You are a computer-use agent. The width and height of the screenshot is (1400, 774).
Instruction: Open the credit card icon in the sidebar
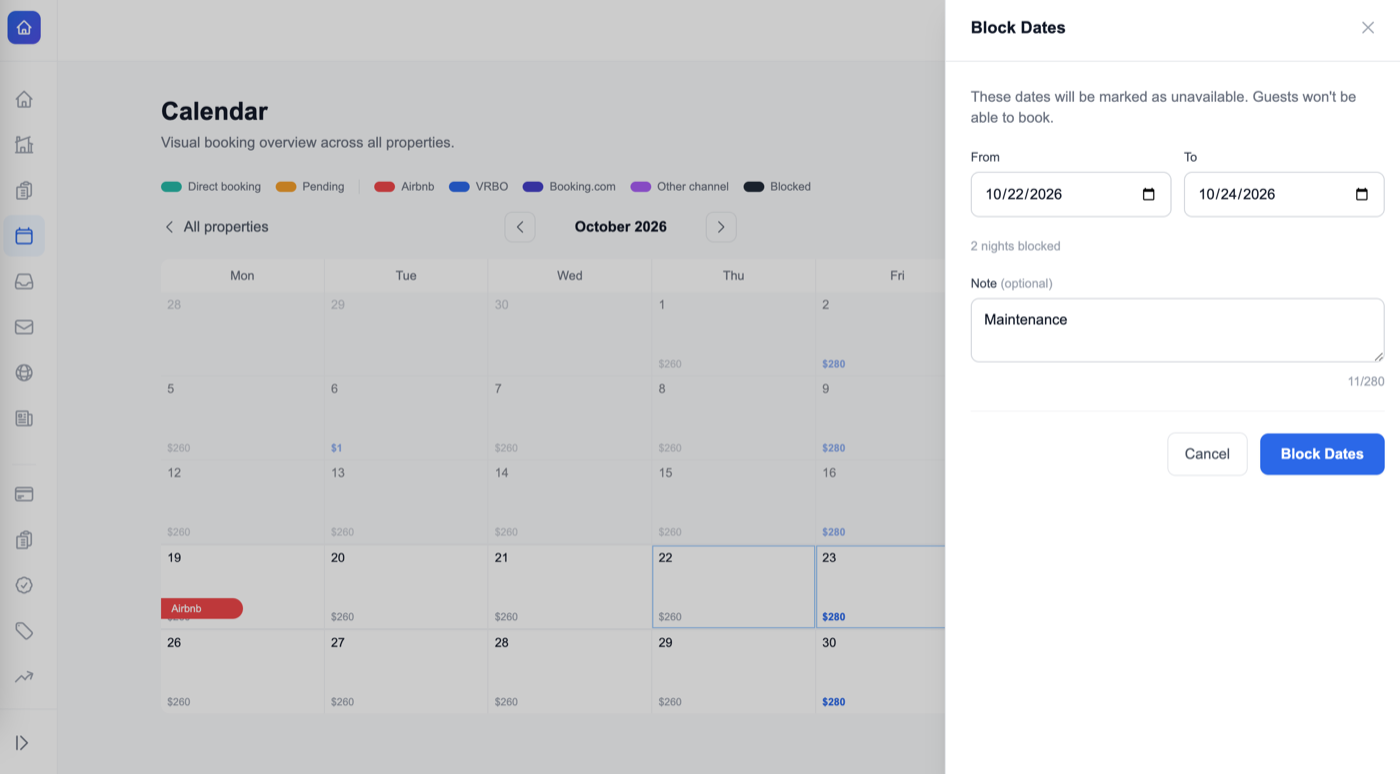click(x=24, y=494)
